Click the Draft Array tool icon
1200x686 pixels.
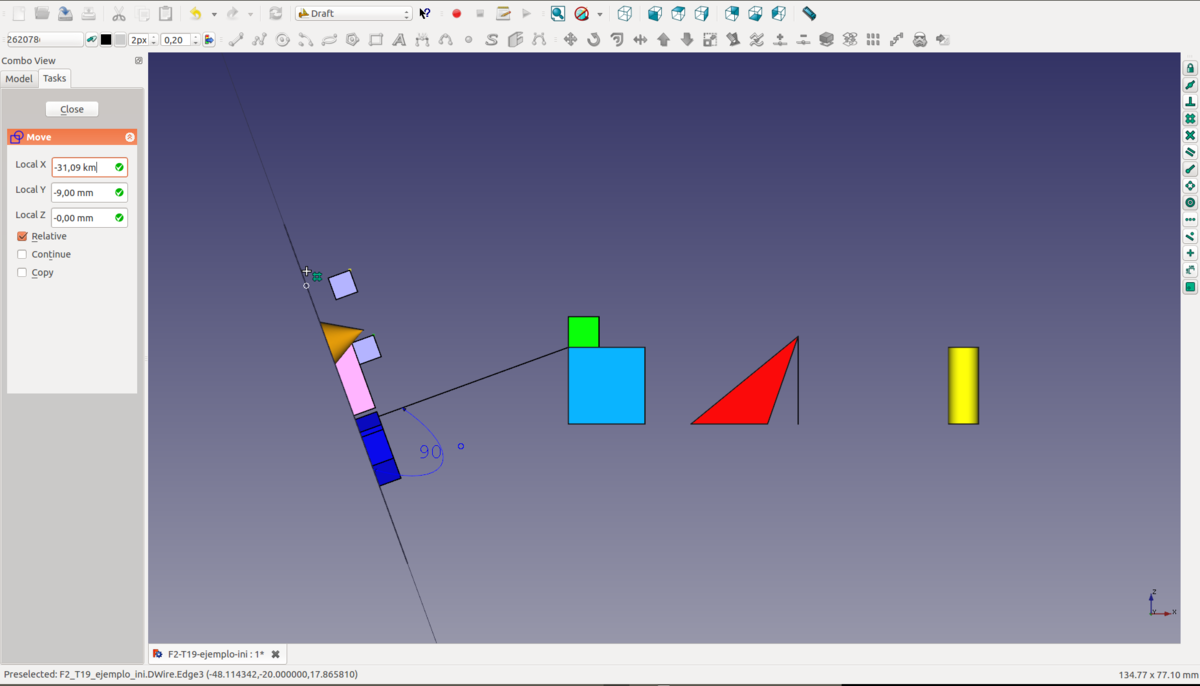pos(873,40)
